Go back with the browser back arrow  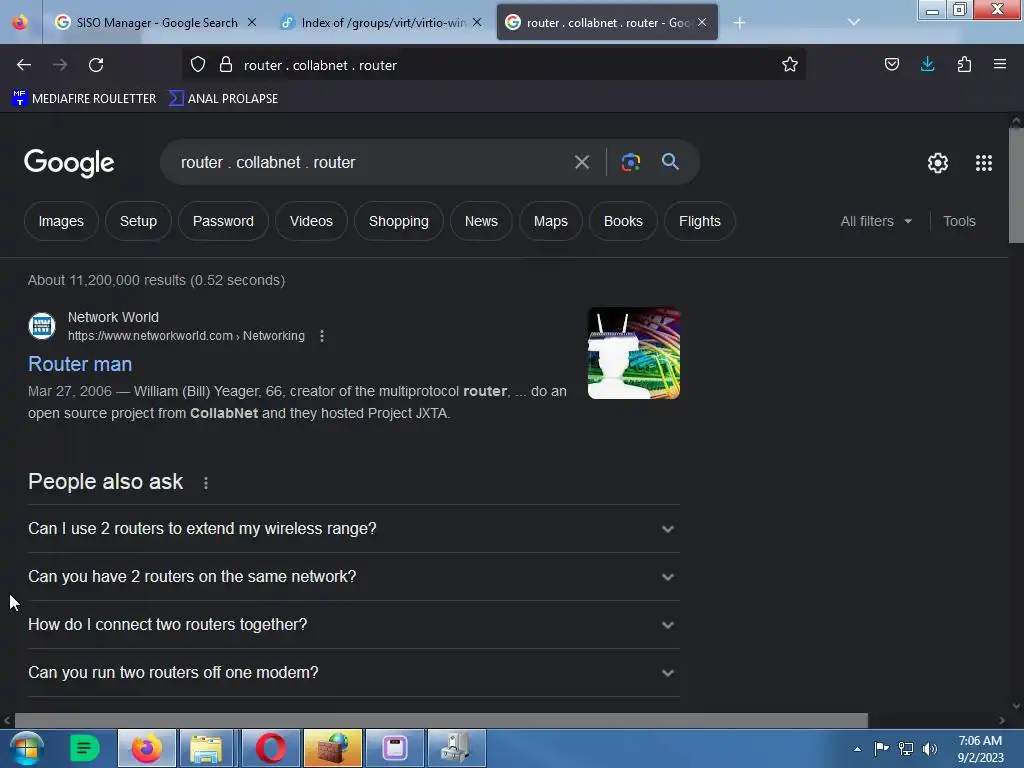coord(24,65)
